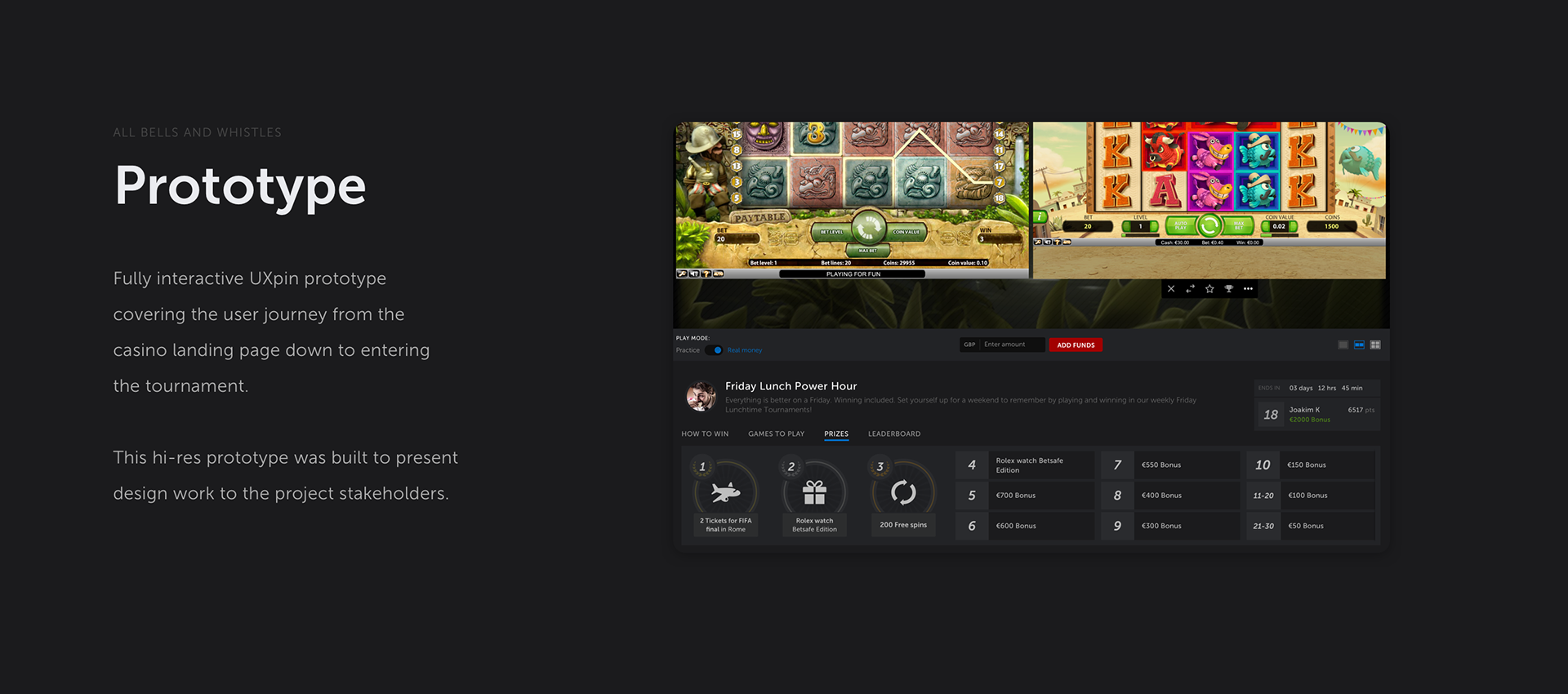Click the swap games arrows icon
1568x694 pixels.
coord(1190,289)
